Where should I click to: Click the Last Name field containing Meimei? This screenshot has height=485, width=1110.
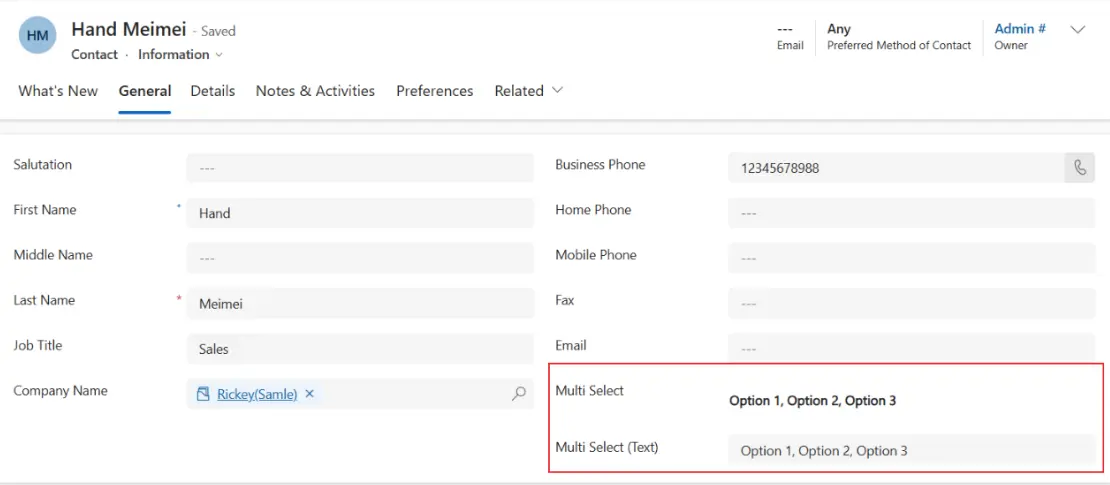point(360,304)
